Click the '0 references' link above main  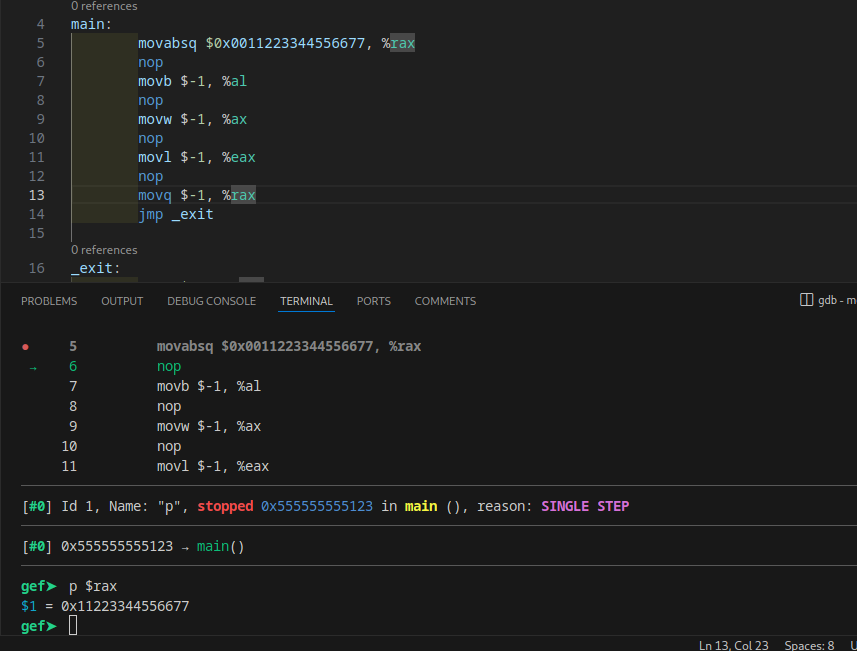104,6
